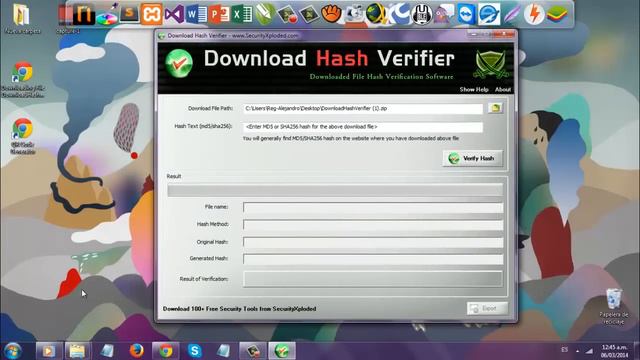Open Skype from the taskbar
This screenshot has height=360, width=640.
click(x=195, y=351)
